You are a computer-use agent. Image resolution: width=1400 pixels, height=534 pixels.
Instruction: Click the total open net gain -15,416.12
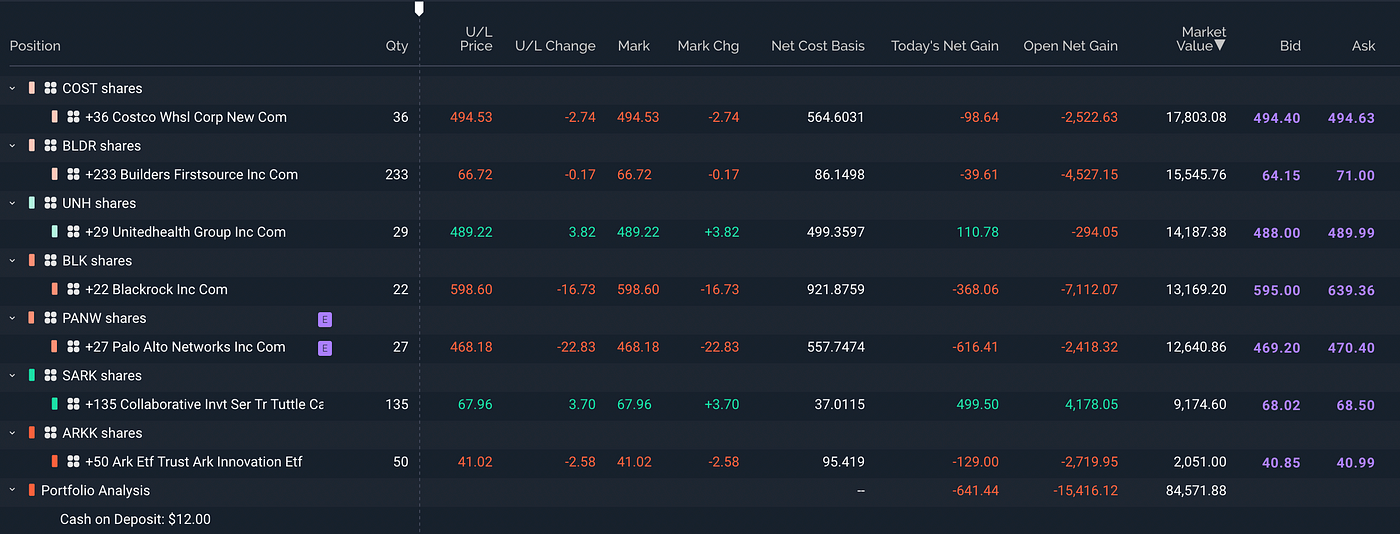click(1085, 491)
